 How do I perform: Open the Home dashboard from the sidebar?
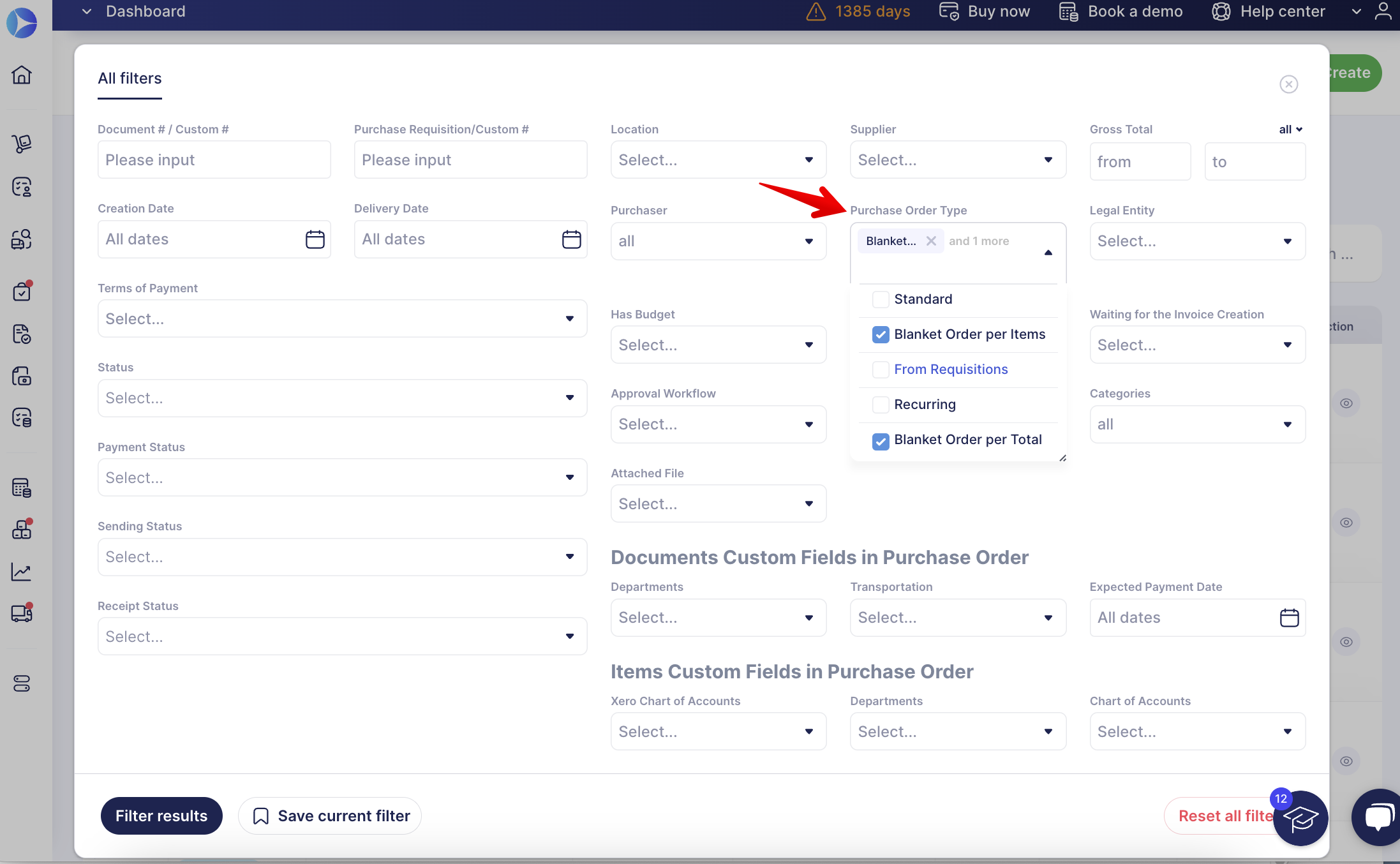pyautogui.click(x=21, y=75)
